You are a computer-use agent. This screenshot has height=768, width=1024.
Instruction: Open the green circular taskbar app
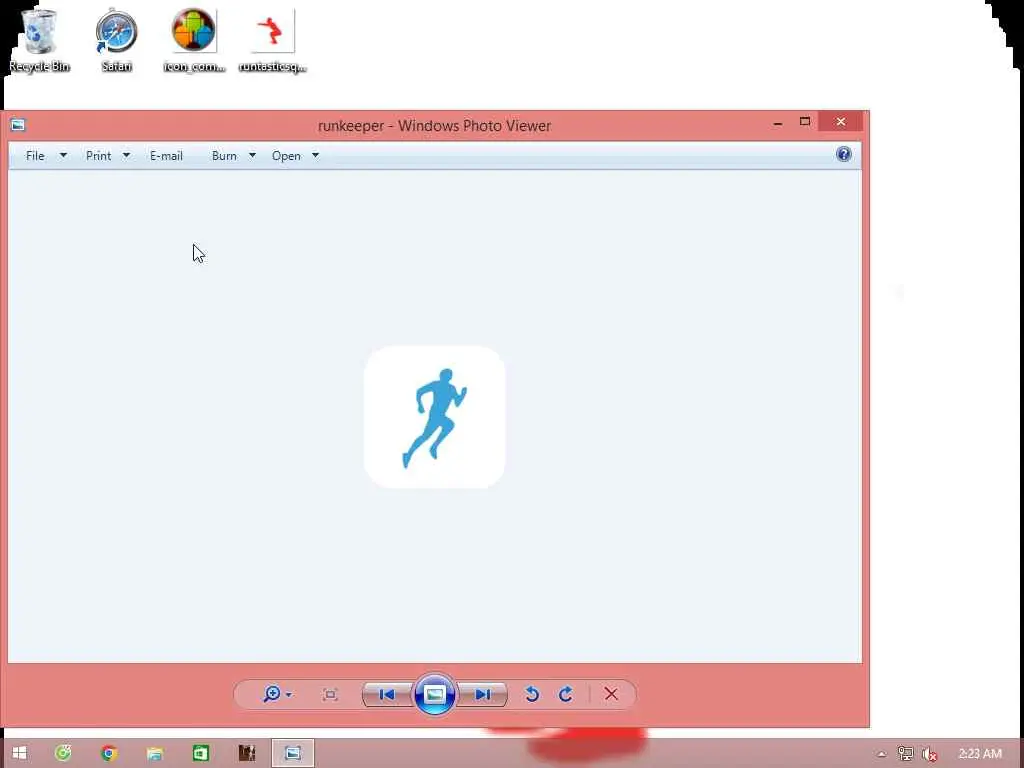click(x=63, y=753)
